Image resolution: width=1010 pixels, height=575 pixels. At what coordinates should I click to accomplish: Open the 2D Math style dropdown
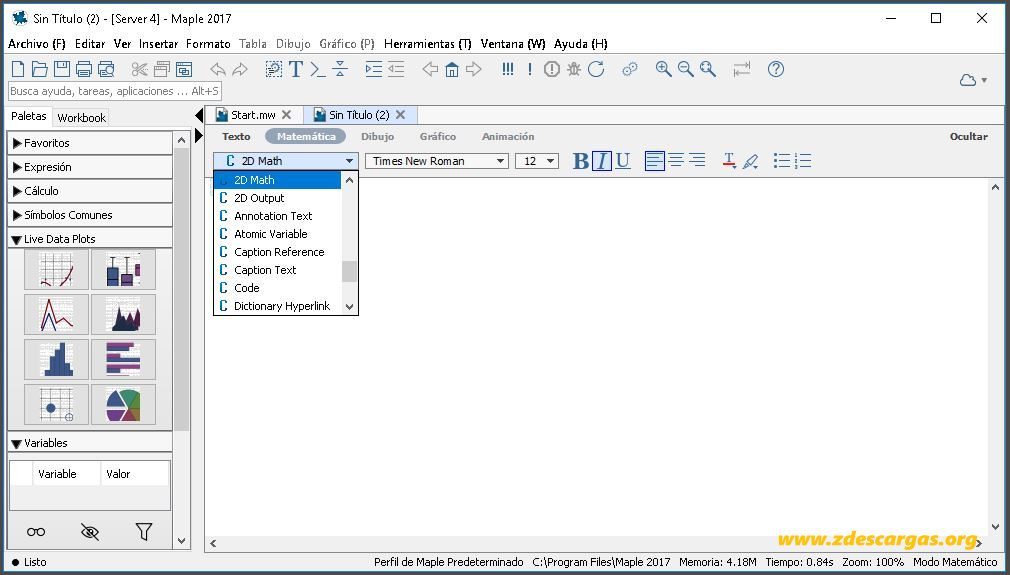(285, 161)
